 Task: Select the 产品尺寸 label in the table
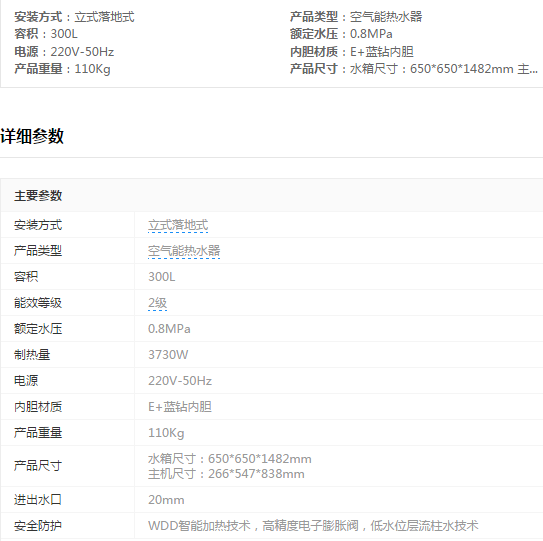[x=38, y=466]
